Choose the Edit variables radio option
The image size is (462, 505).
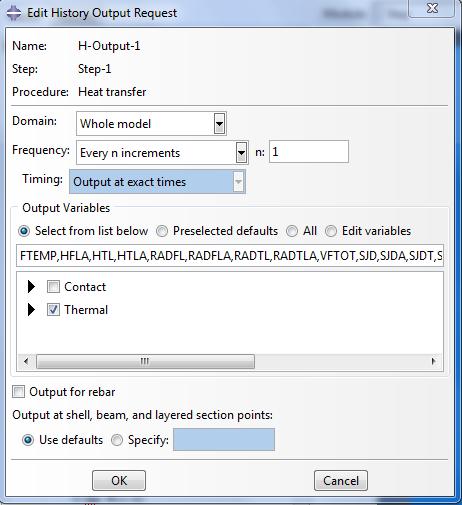pos(331,231)
